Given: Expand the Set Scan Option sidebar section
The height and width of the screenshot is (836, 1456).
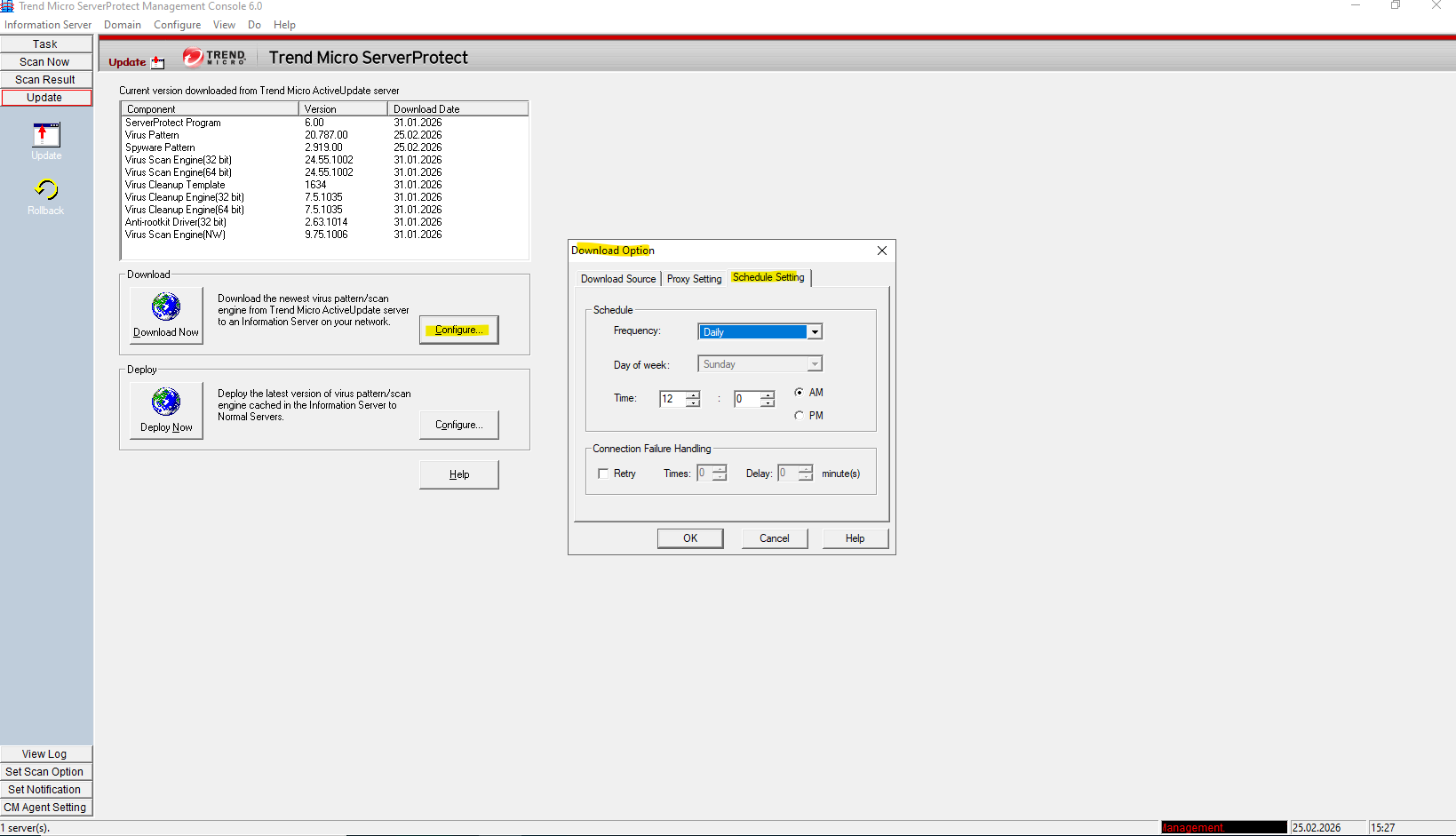Looking at the screenshot, I should (x=45, y=772).
